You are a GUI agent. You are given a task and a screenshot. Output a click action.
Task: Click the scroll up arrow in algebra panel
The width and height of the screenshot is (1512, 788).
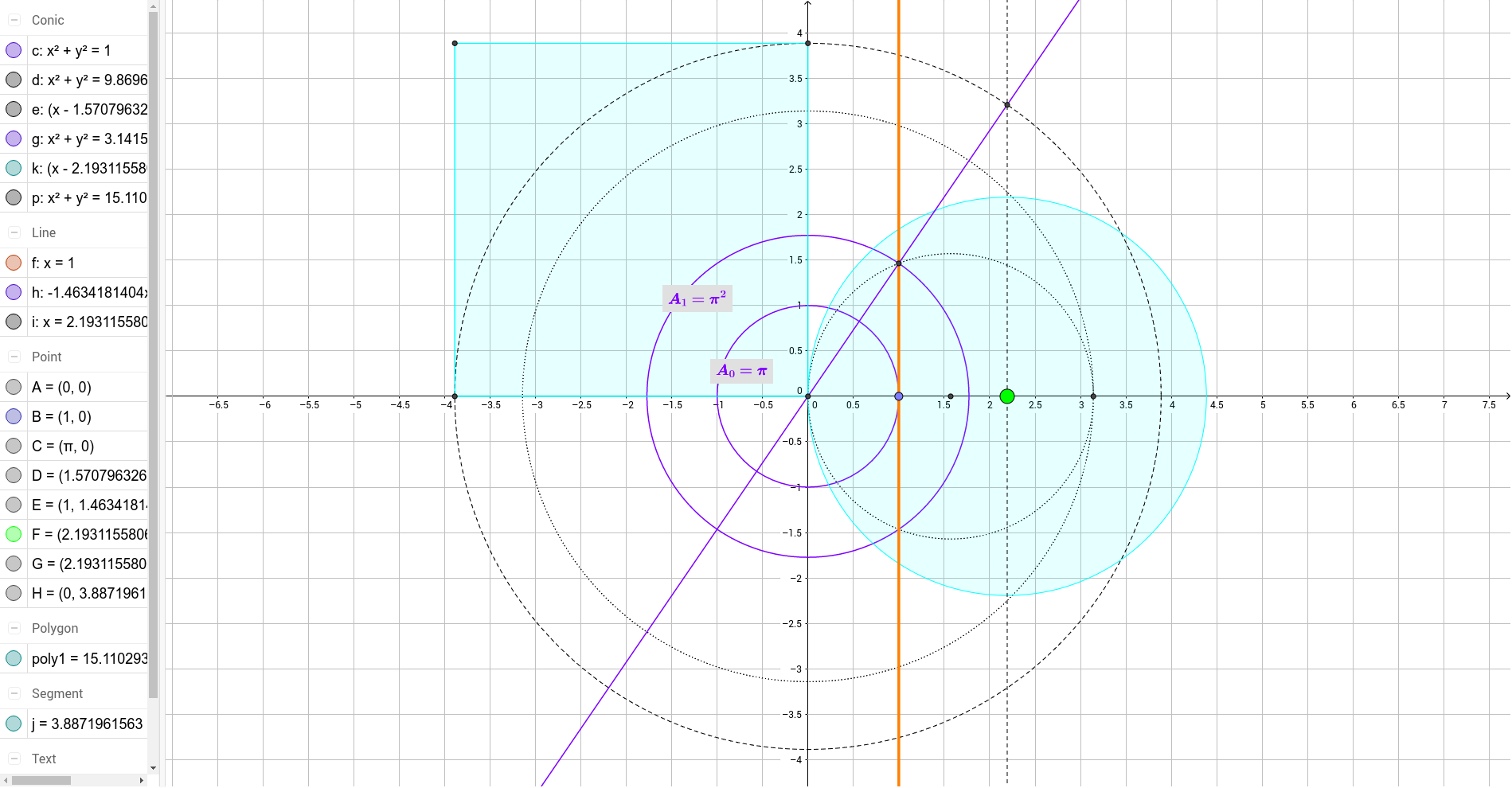coord(153,5)
